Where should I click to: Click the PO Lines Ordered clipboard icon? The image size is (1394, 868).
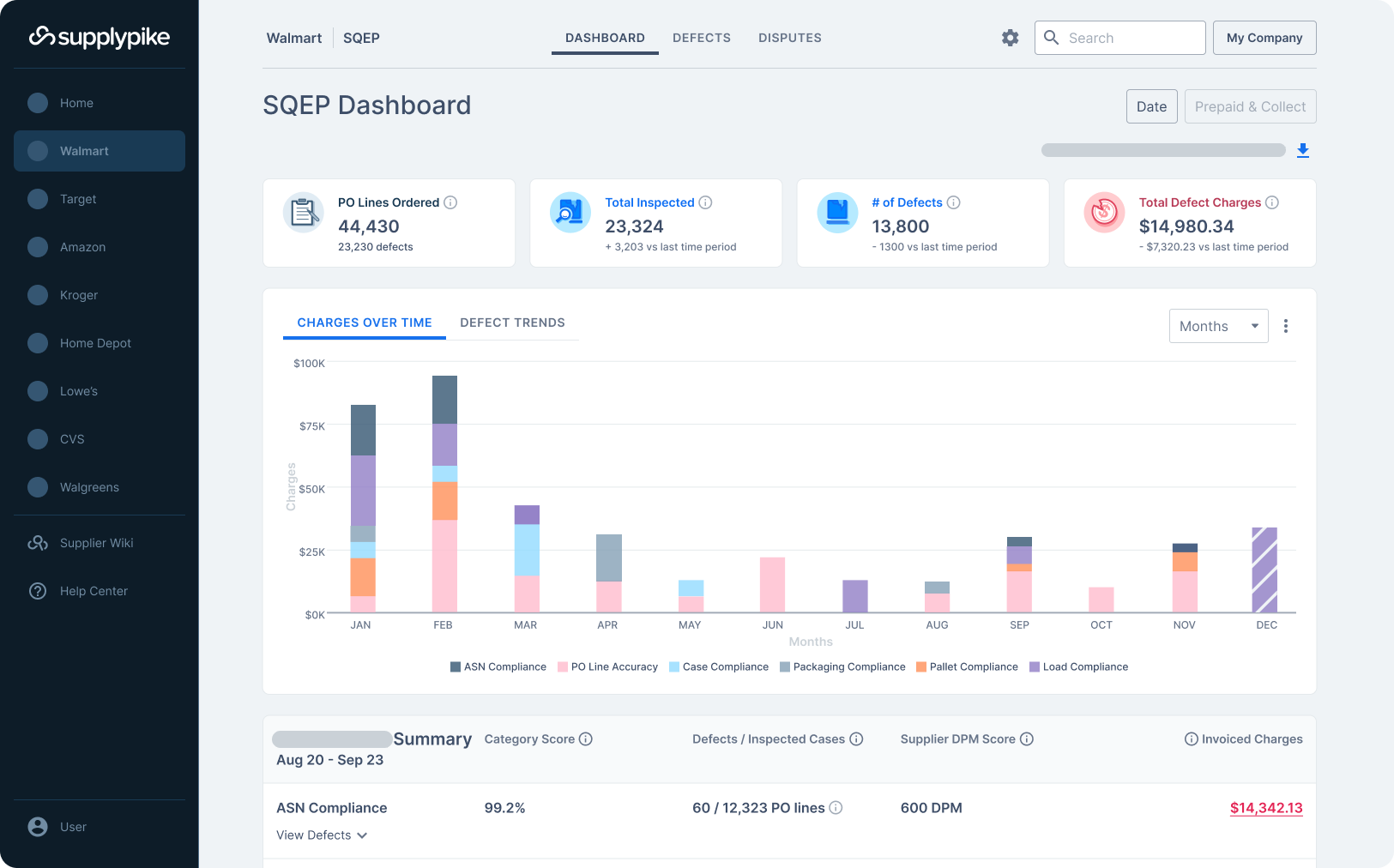tap(304, 213)
